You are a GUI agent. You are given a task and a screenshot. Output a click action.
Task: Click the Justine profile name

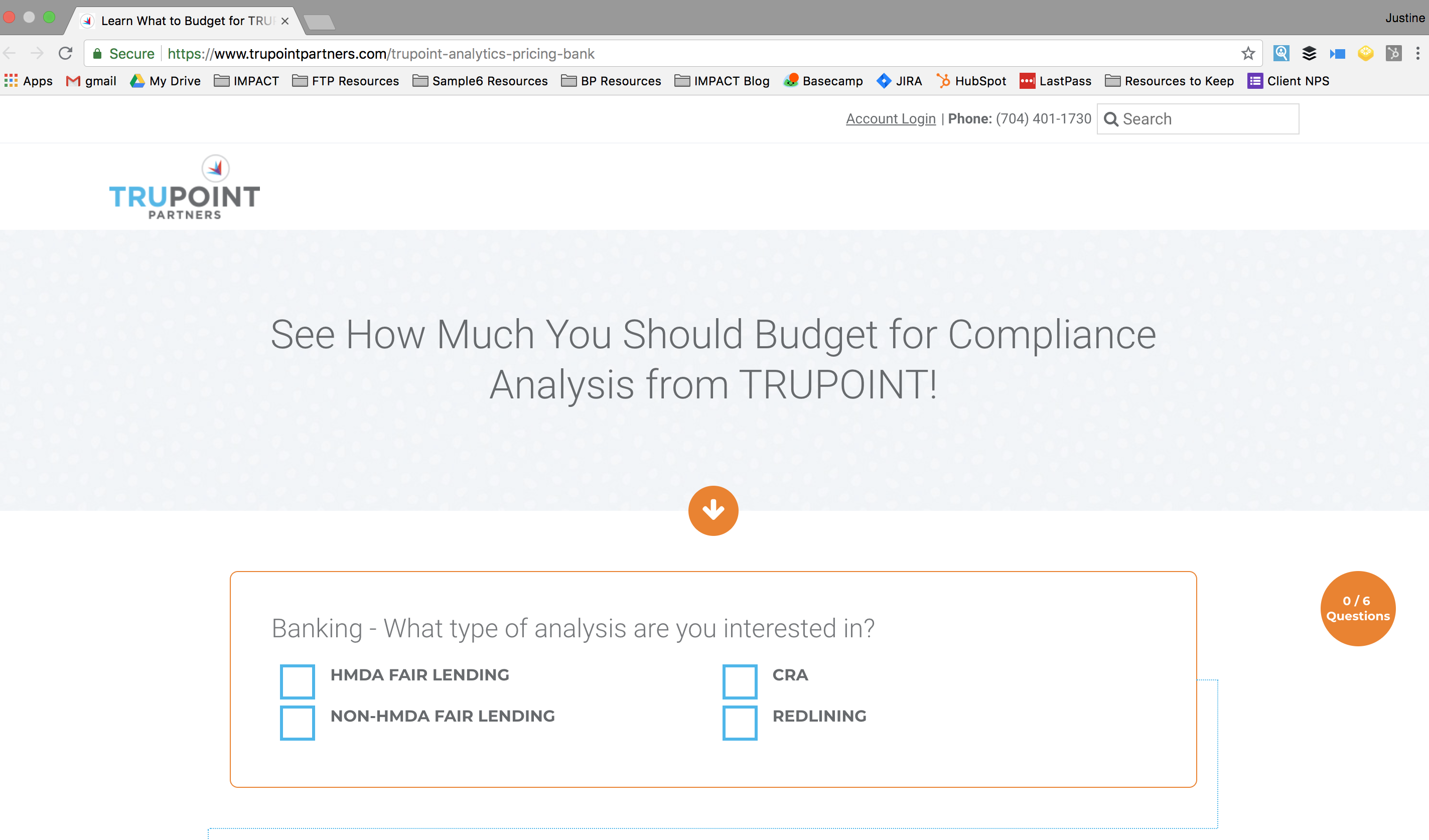click(x=1404, y=18)
